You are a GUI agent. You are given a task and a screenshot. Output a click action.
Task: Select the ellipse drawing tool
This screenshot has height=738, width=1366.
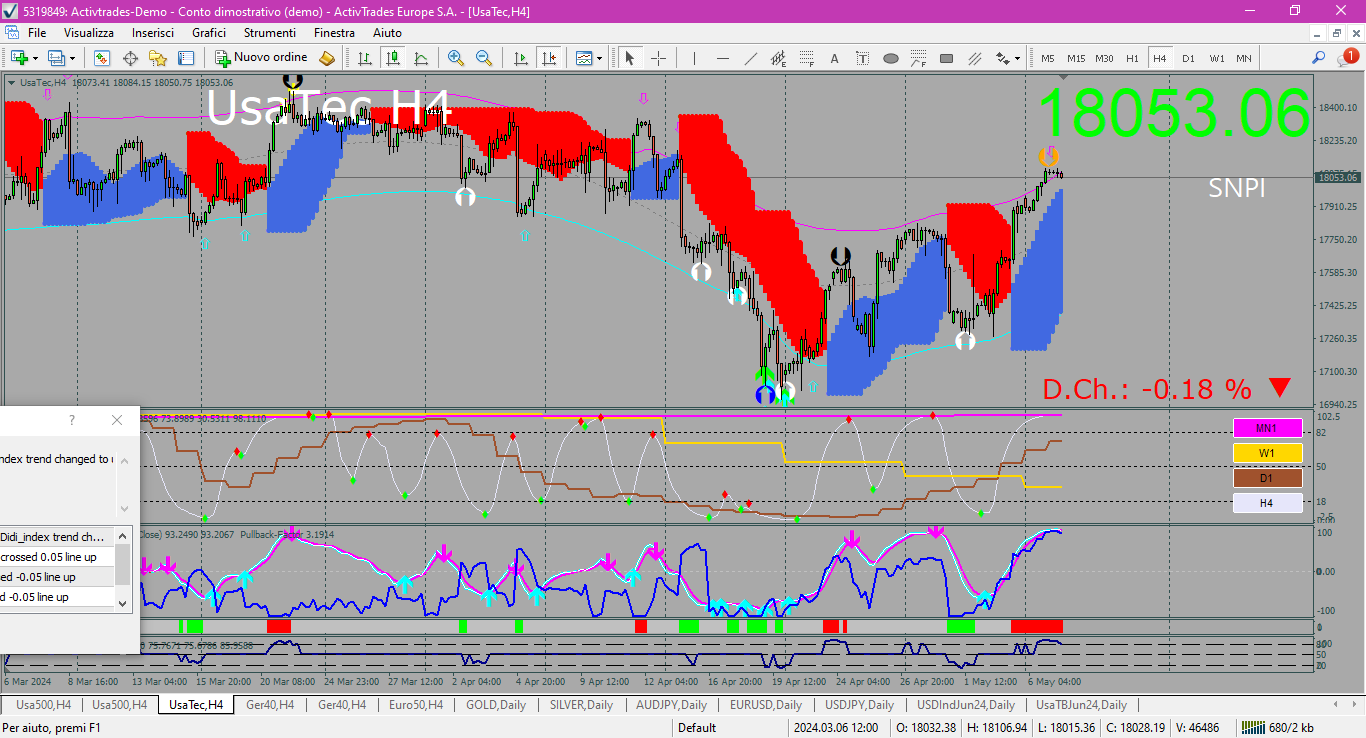pyautogui.click(x=890, y=58)
